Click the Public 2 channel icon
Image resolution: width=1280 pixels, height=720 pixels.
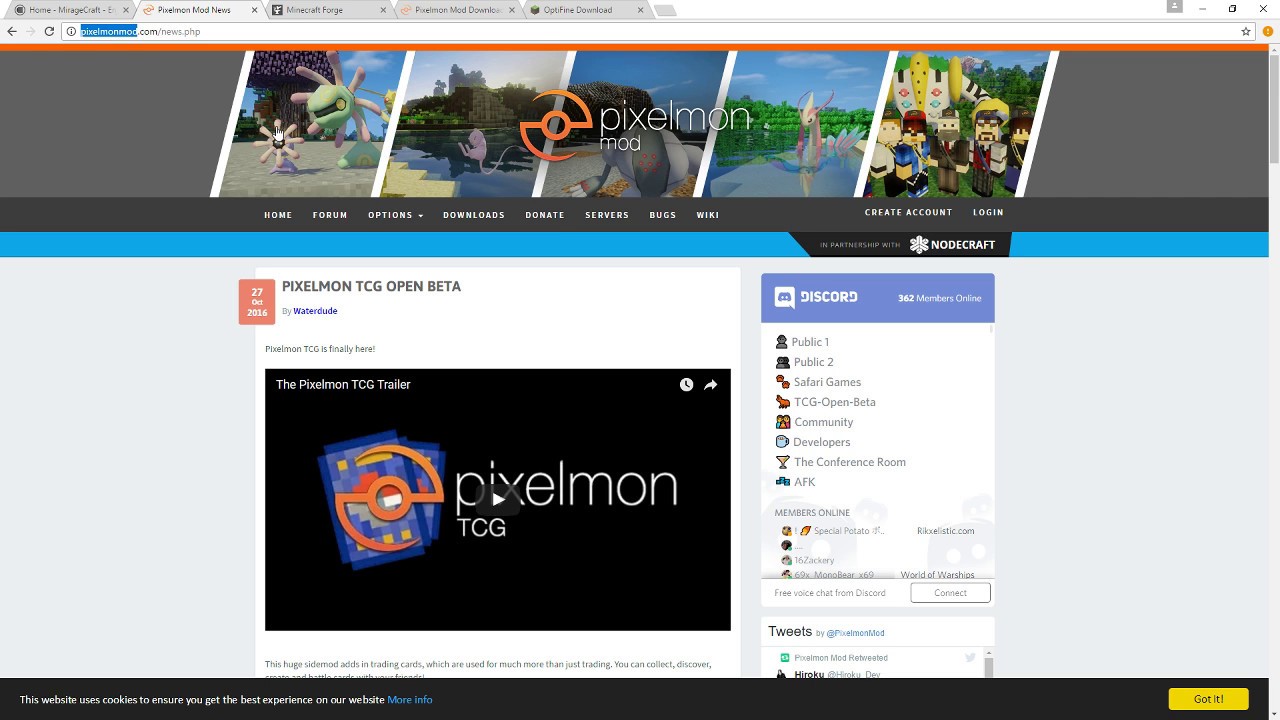[x=782, y=362]
